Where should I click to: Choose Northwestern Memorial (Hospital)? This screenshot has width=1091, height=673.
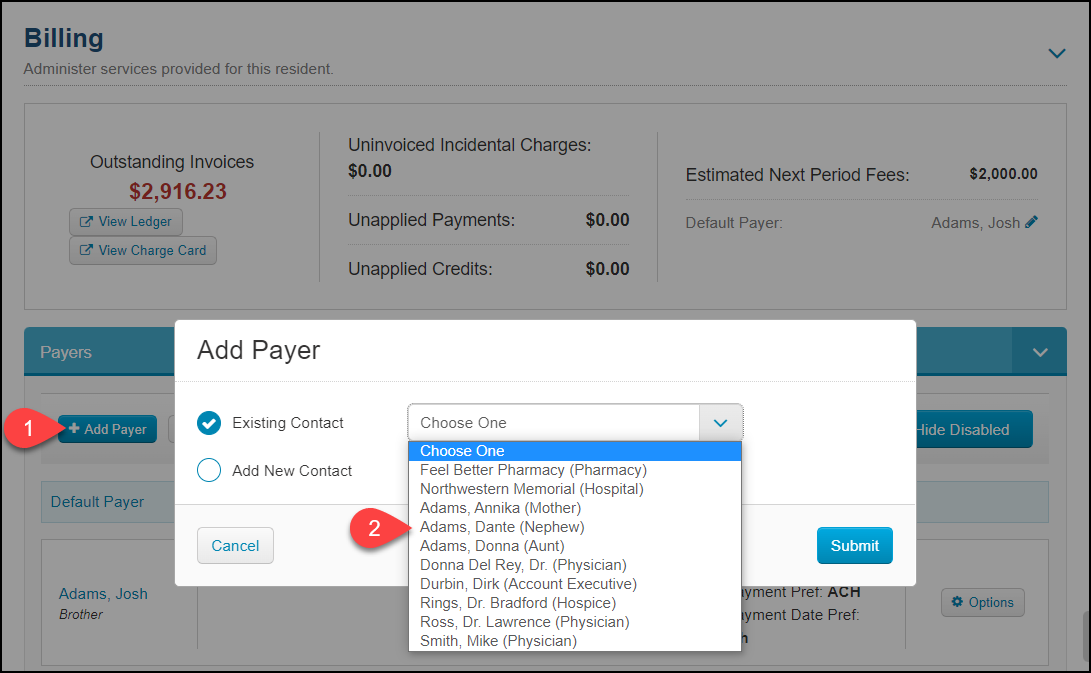pos(575,489)
